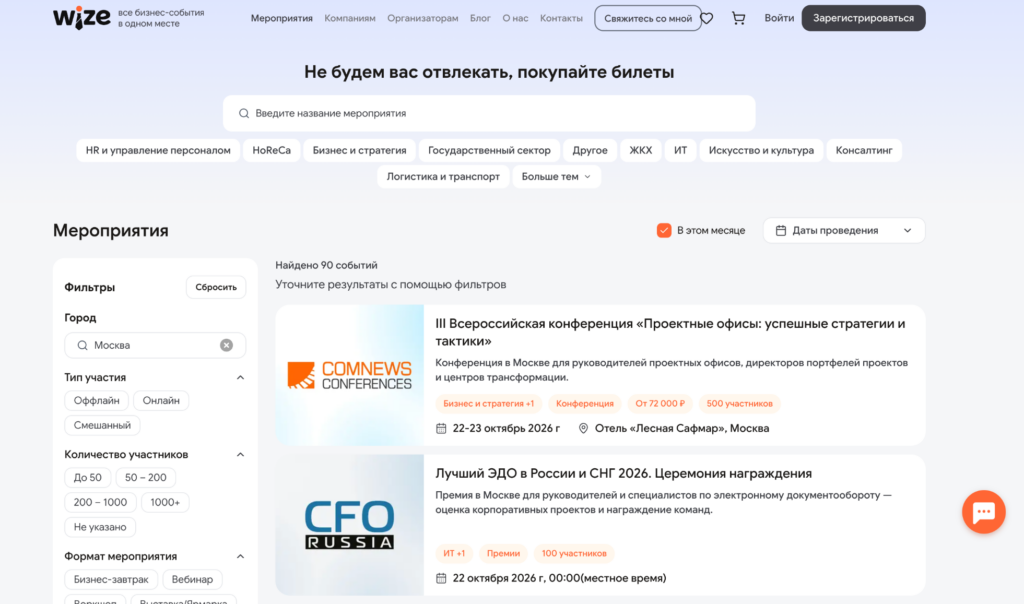Screen dimensions: 1024x604
Task: Select the 200 – 1000 participants filter
Action: point(101,503)
